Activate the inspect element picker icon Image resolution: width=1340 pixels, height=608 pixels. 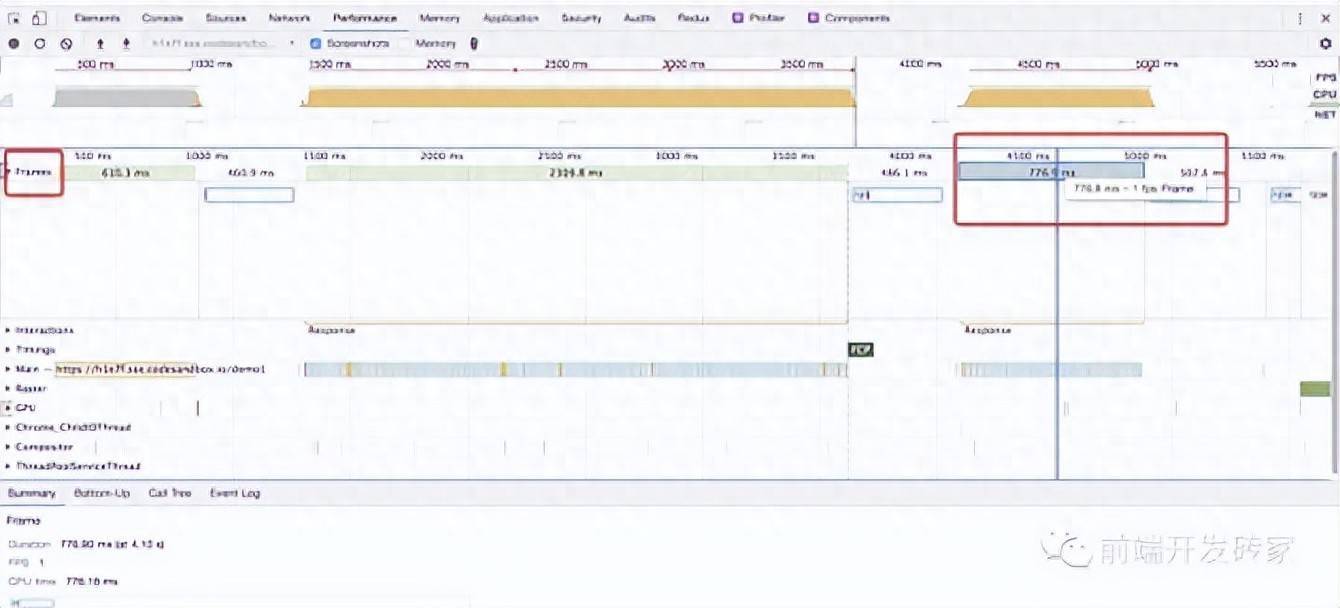point(14,18)
